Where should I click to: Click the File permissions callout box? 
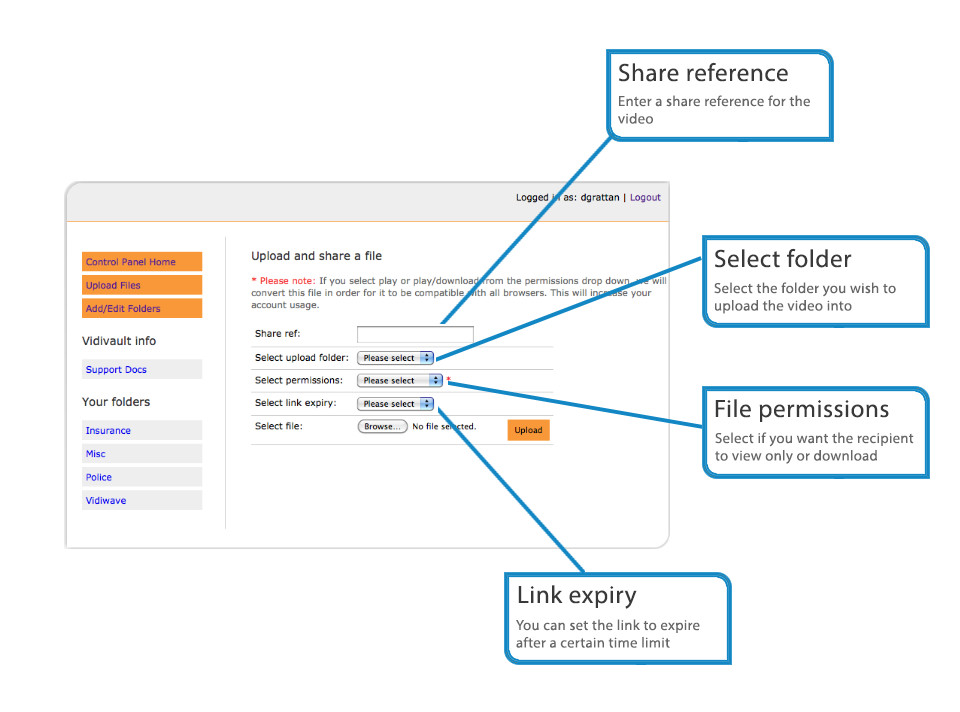[x=815, y=432]
